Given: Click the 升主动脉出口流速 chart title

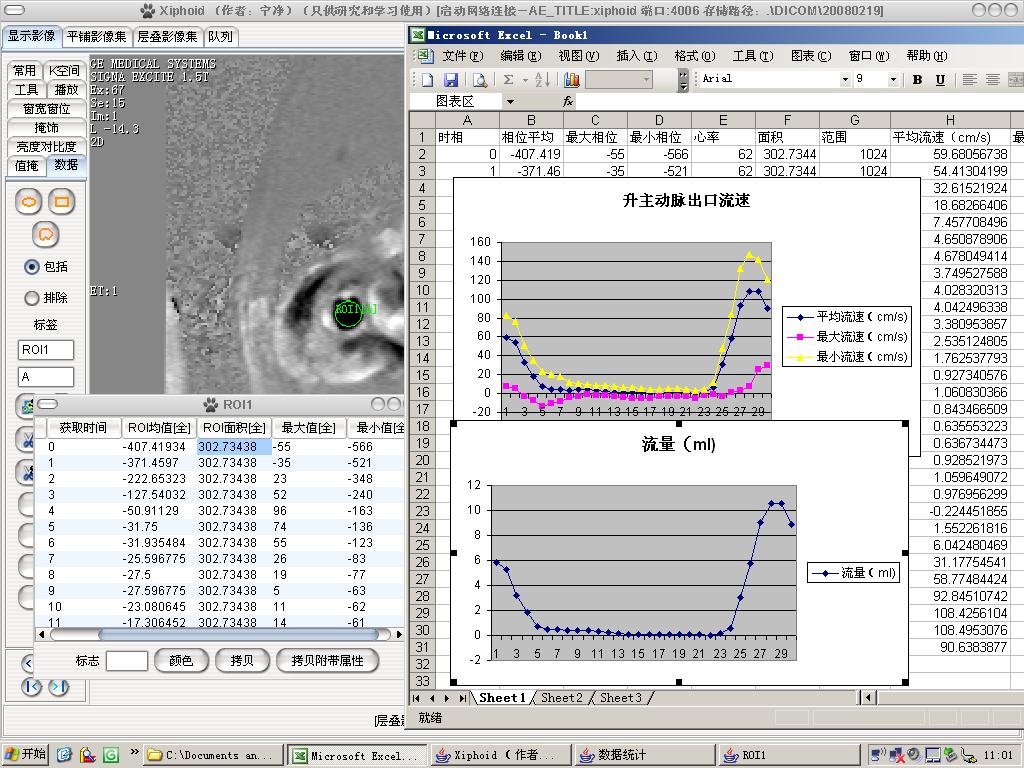Looking at the screenshot, I should click(686, 200).
